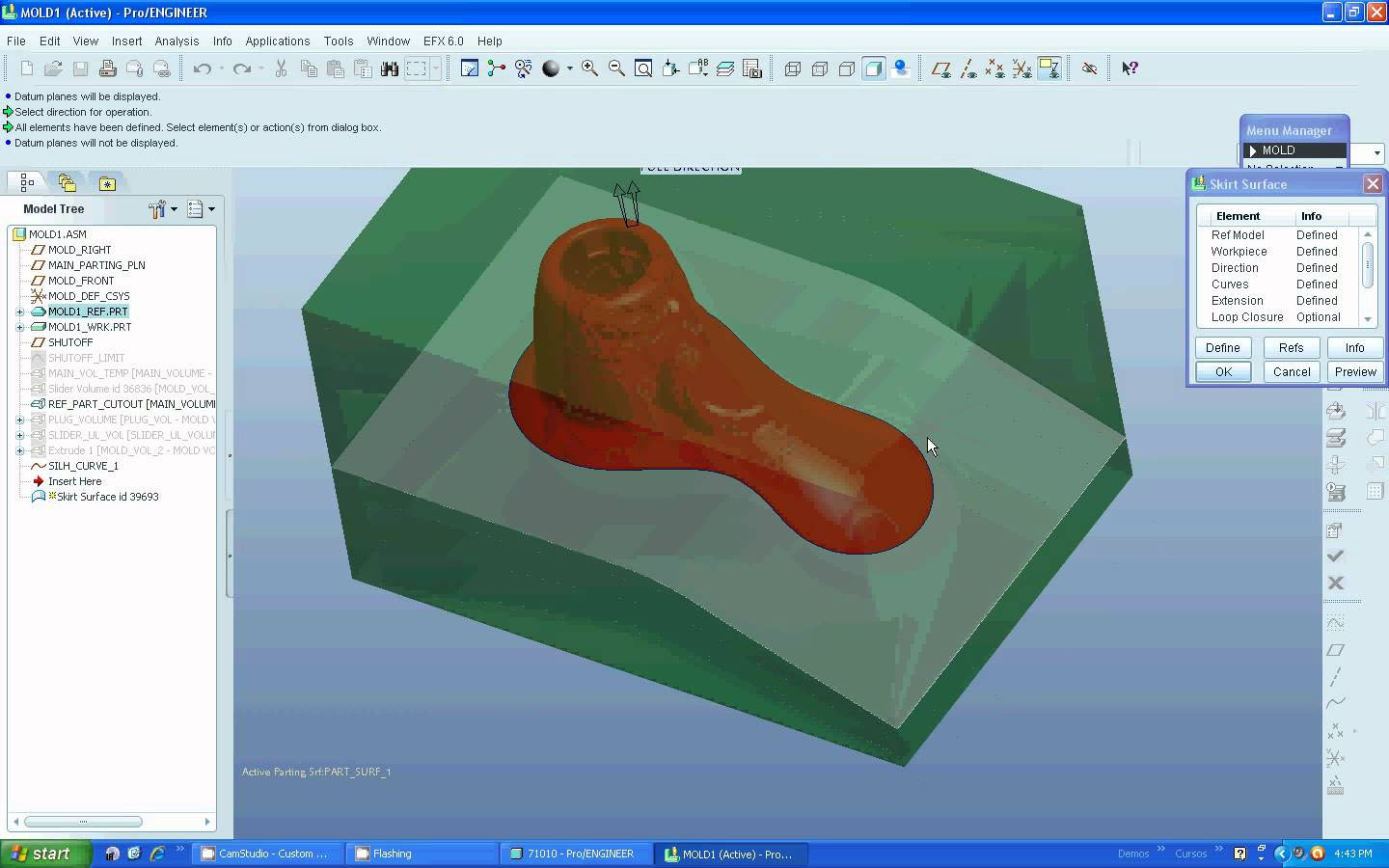Screen dimensions: 1389x868
Task: Toggle the annotation display icon
Action: tap(1049, 68)
